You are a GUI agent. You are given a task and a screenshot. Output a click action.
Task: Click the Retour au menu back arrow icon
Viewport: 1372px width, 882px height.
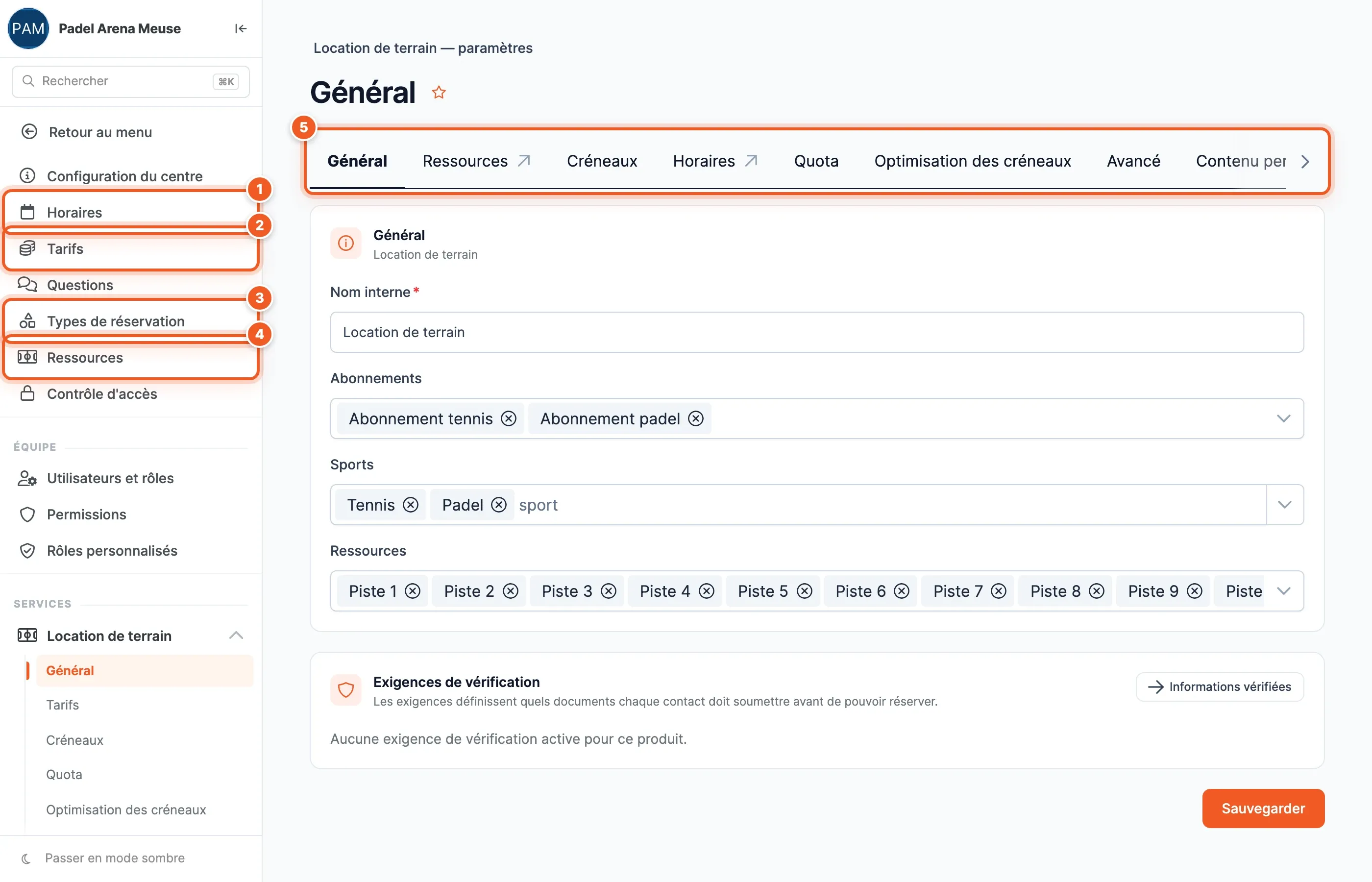pyautogui.click(x=29, y=132)
